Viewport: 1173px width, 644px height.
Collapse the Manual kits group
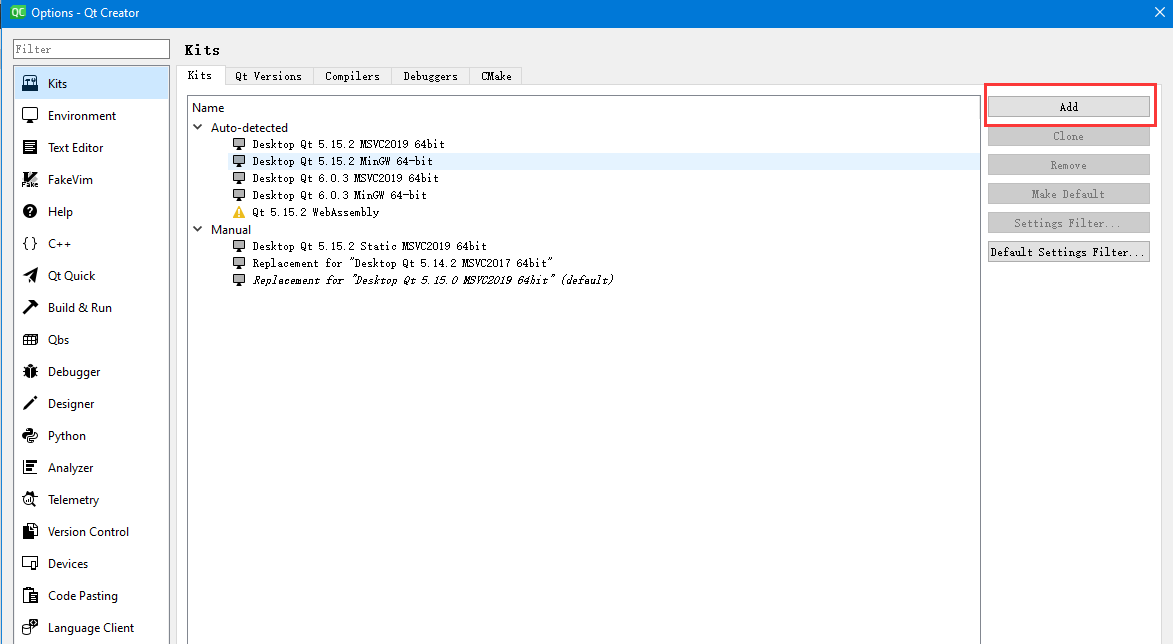[x=196, y=229]
